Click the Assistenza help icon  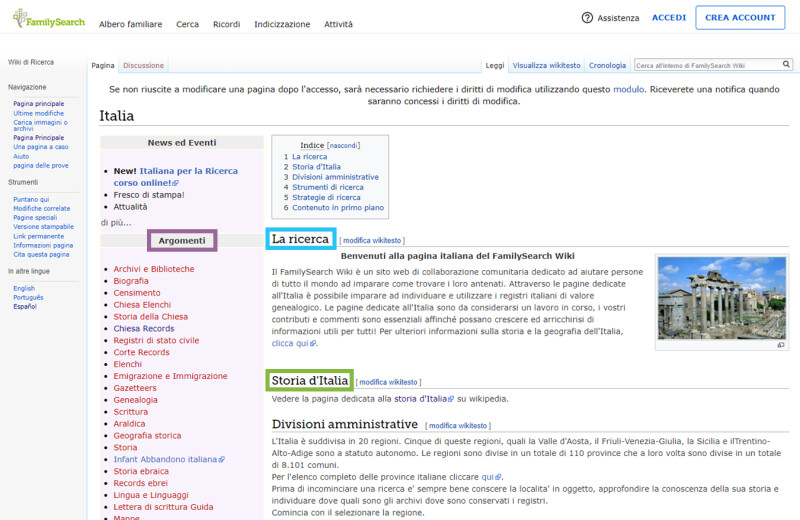click(x=587, y=18)
